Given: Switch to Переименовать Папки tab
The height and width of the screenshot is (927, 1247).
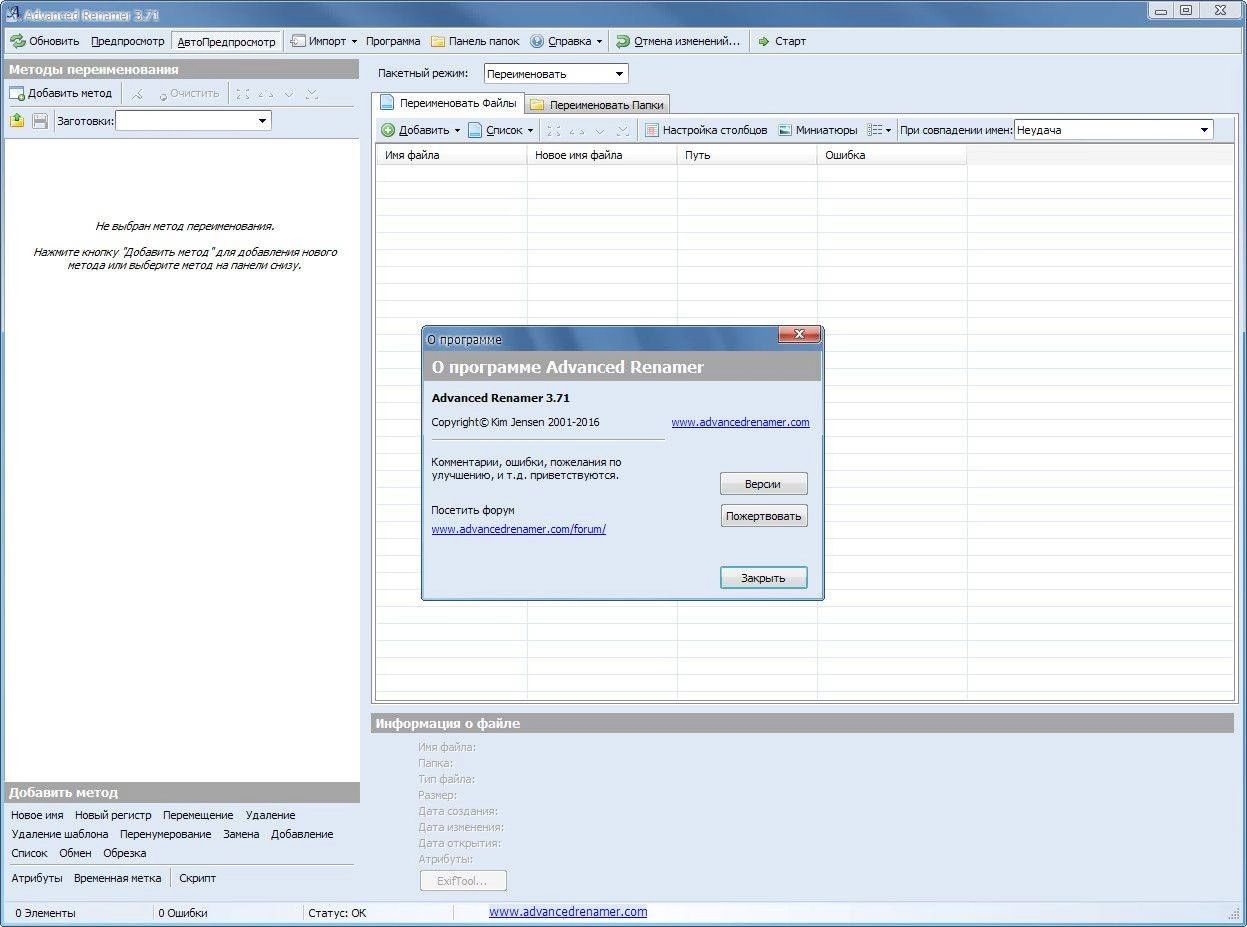Looking at the screenshot, I should [596, 104].
